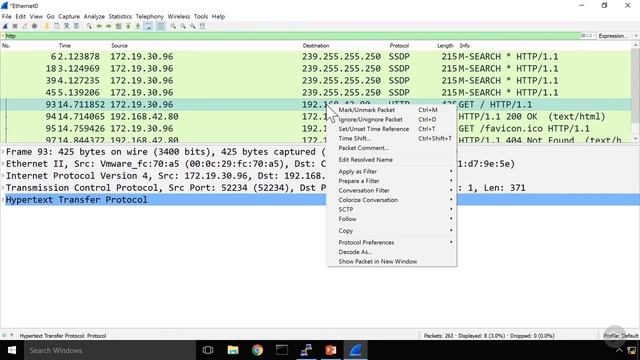Jump to the first packet
The height and width of the screenshot is (360, 640).
click(128, 26)
